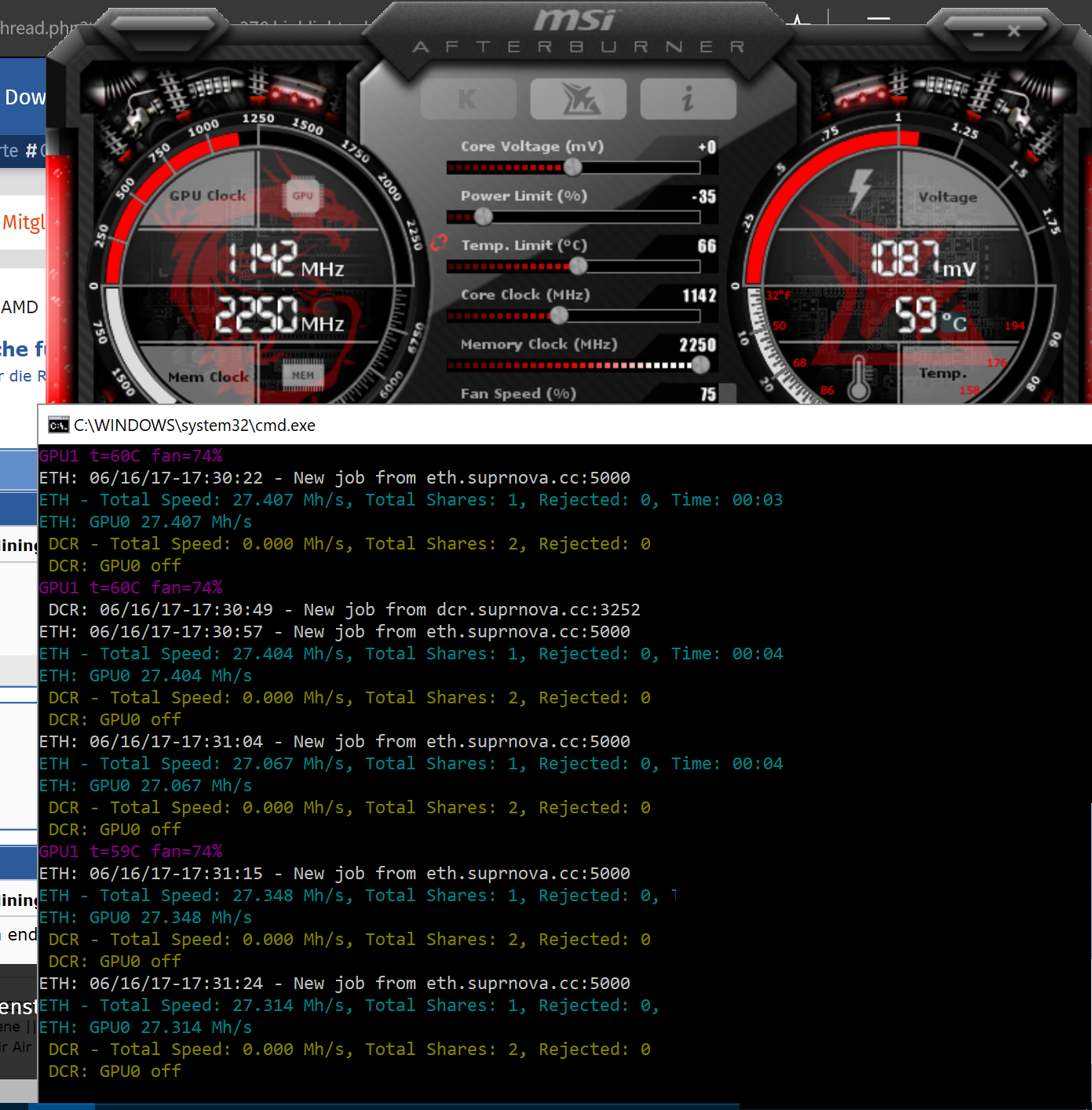The image size is (1092, 1110).
Task: Click the DCR job line from dcr.suprnova.cc:3252
Action: (344, 610)
